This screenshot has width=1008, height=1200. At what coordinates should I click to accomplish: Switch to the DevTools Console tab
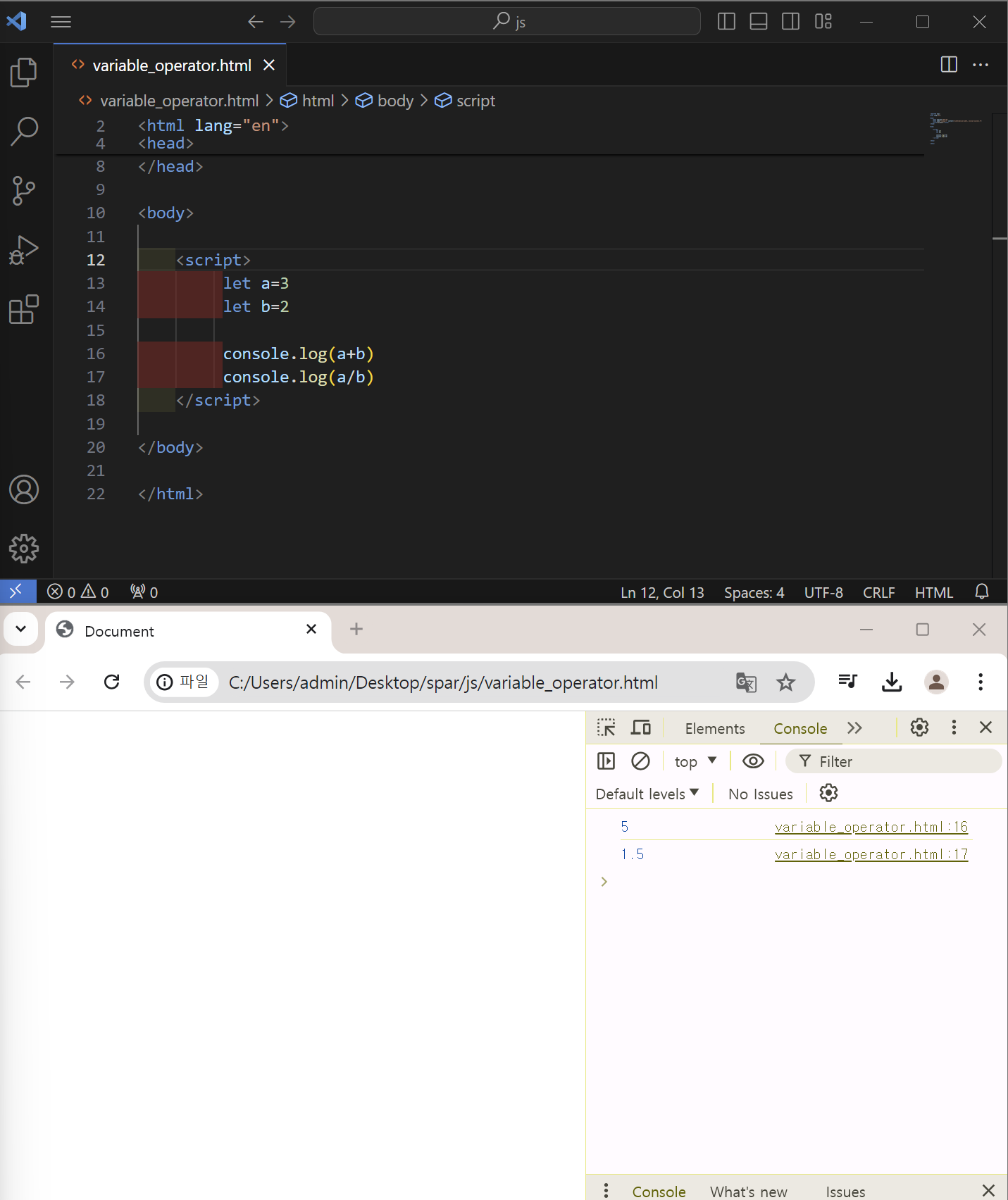coord(800,729)
